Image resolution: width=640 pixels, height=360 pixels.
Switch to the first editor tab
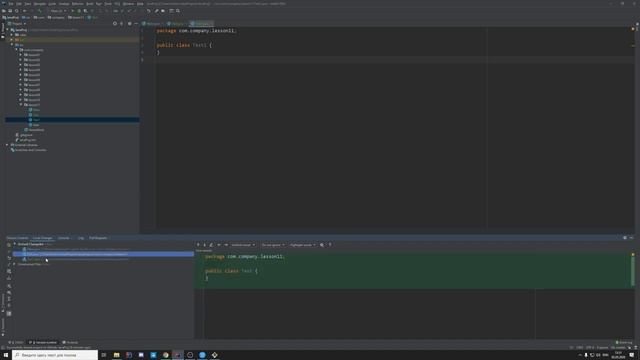(152, 24)
